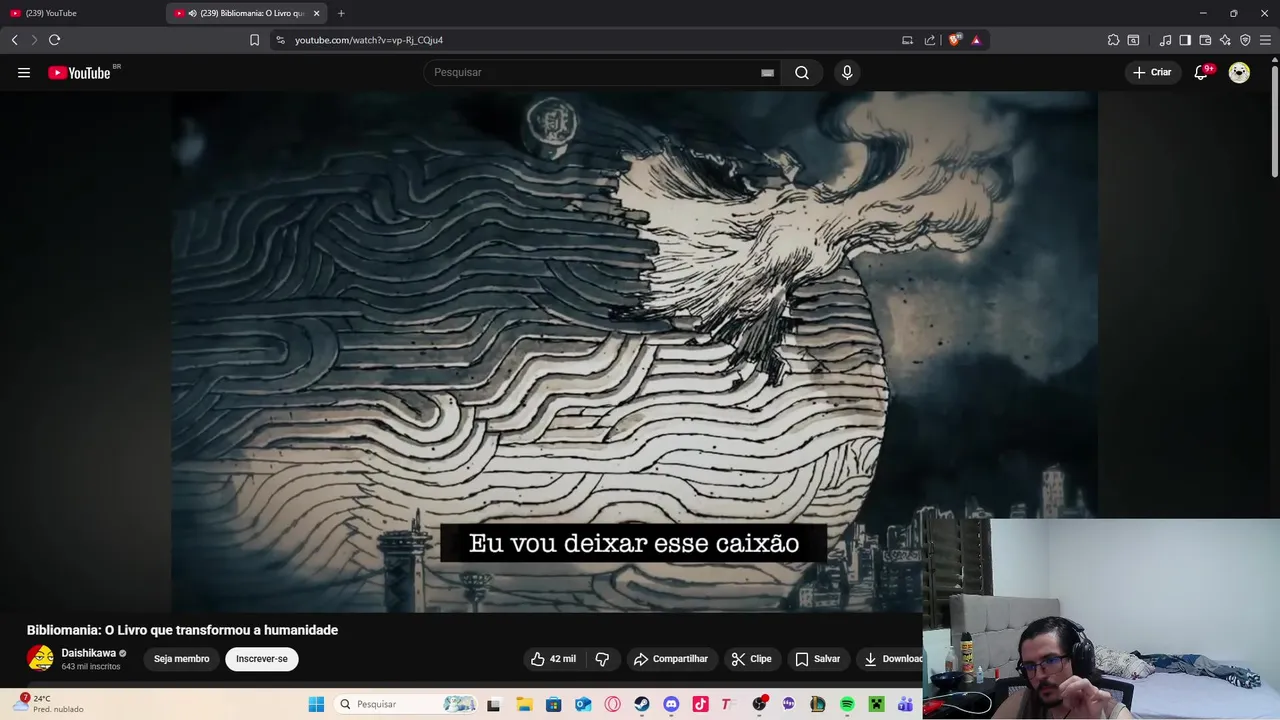Open the YouTube notifications bell
Viewport: 1280px width, 720px height.
point(1202,72)
